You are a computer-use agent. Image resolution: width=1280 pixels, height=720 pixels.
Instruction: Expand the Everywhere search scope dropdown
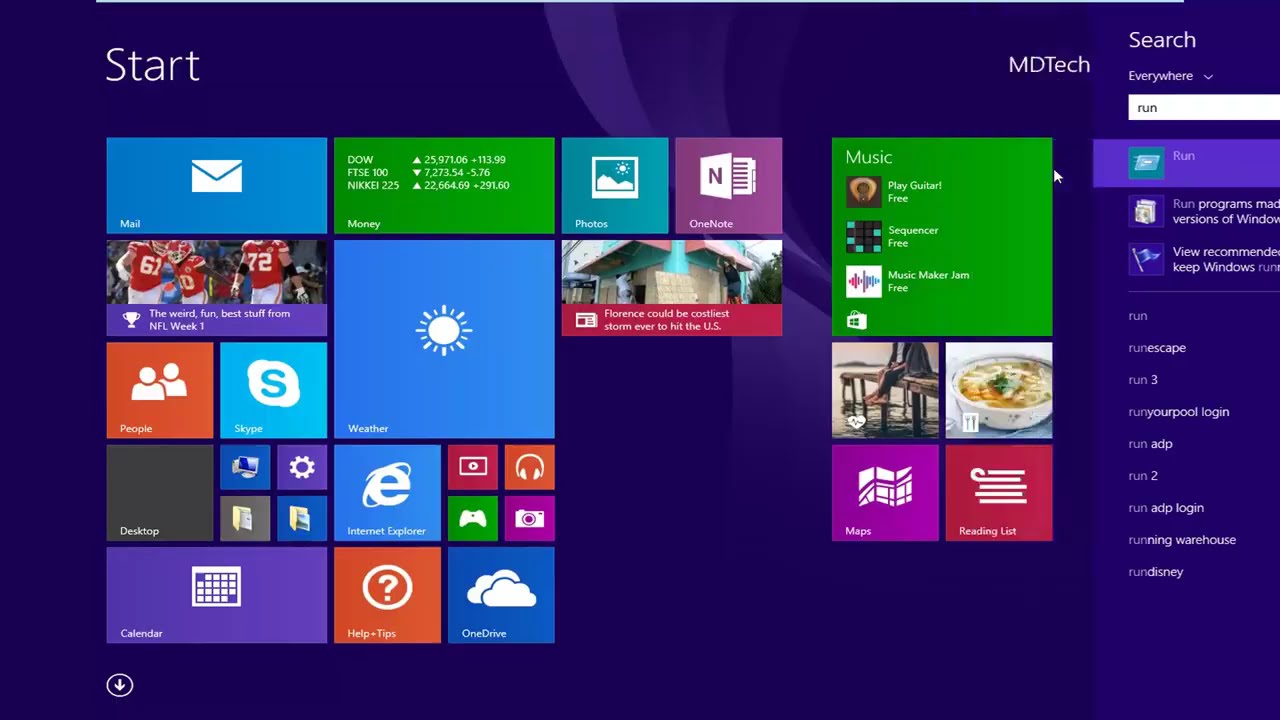(1170, 76)
